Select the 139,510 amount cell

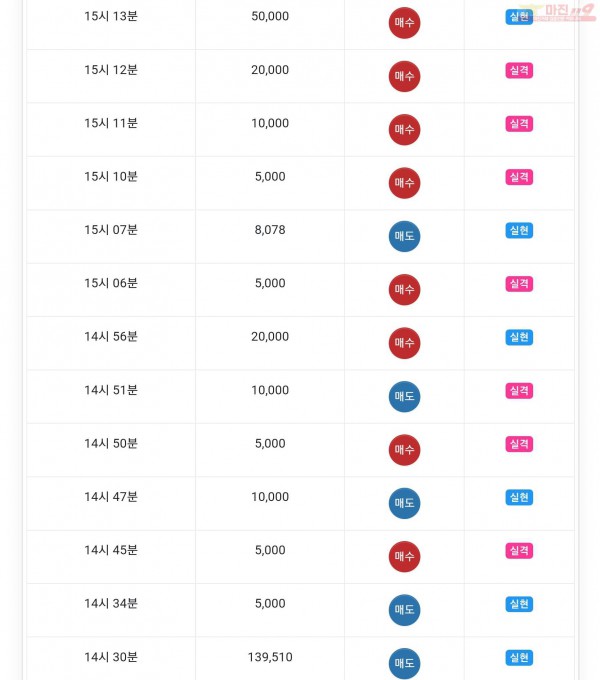click(270, 657)
